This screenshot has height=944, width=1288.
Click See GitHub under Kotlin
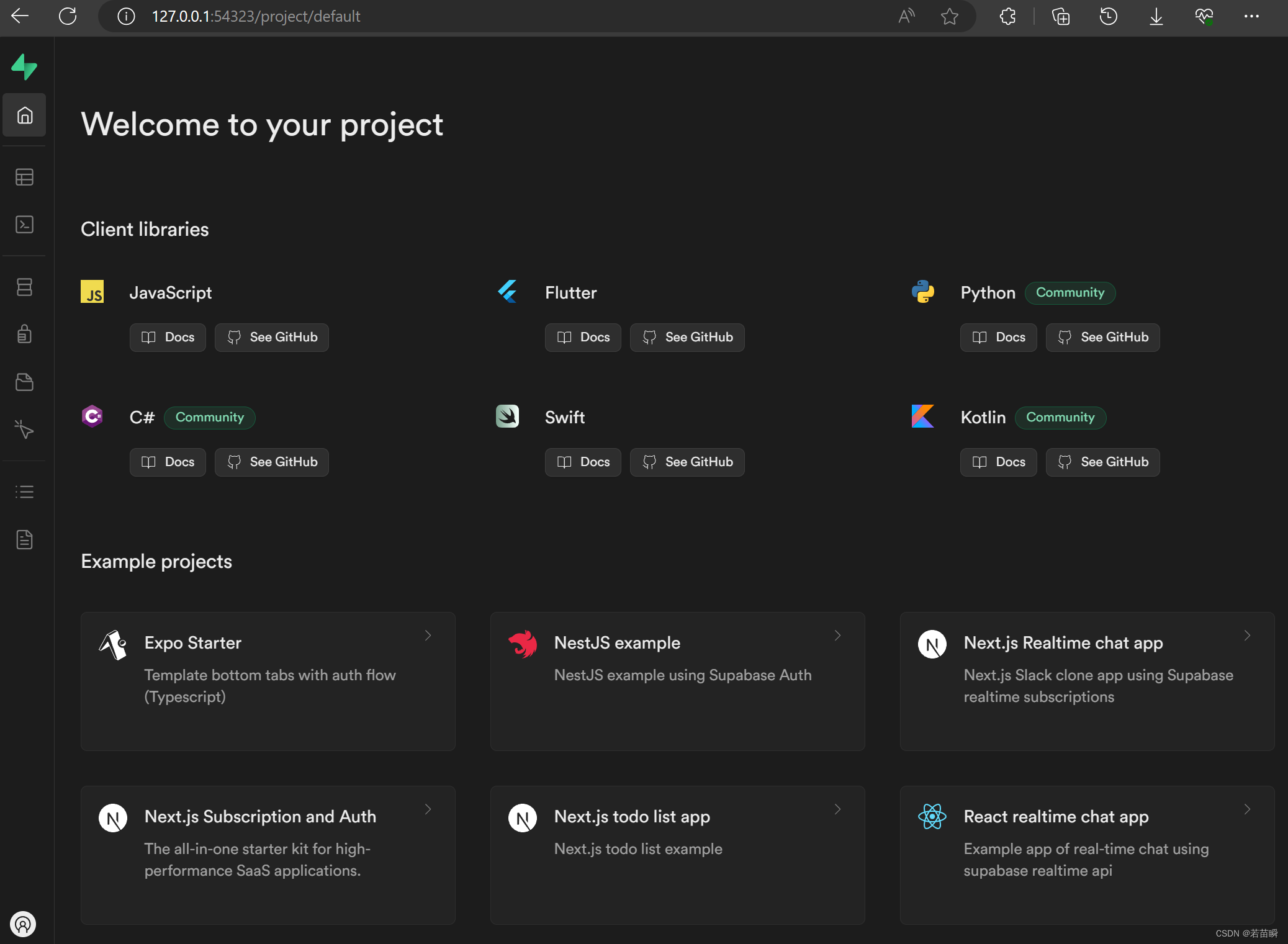pos(1102,462)
